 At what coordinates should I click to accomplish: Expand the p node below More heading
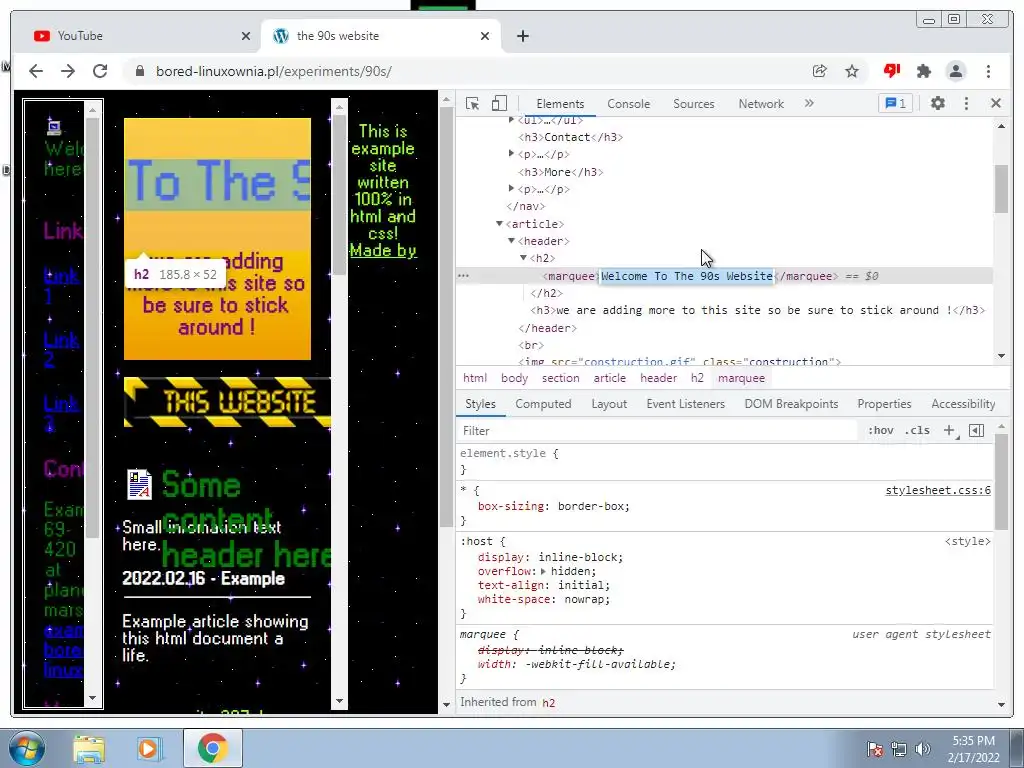pos(511,189)
